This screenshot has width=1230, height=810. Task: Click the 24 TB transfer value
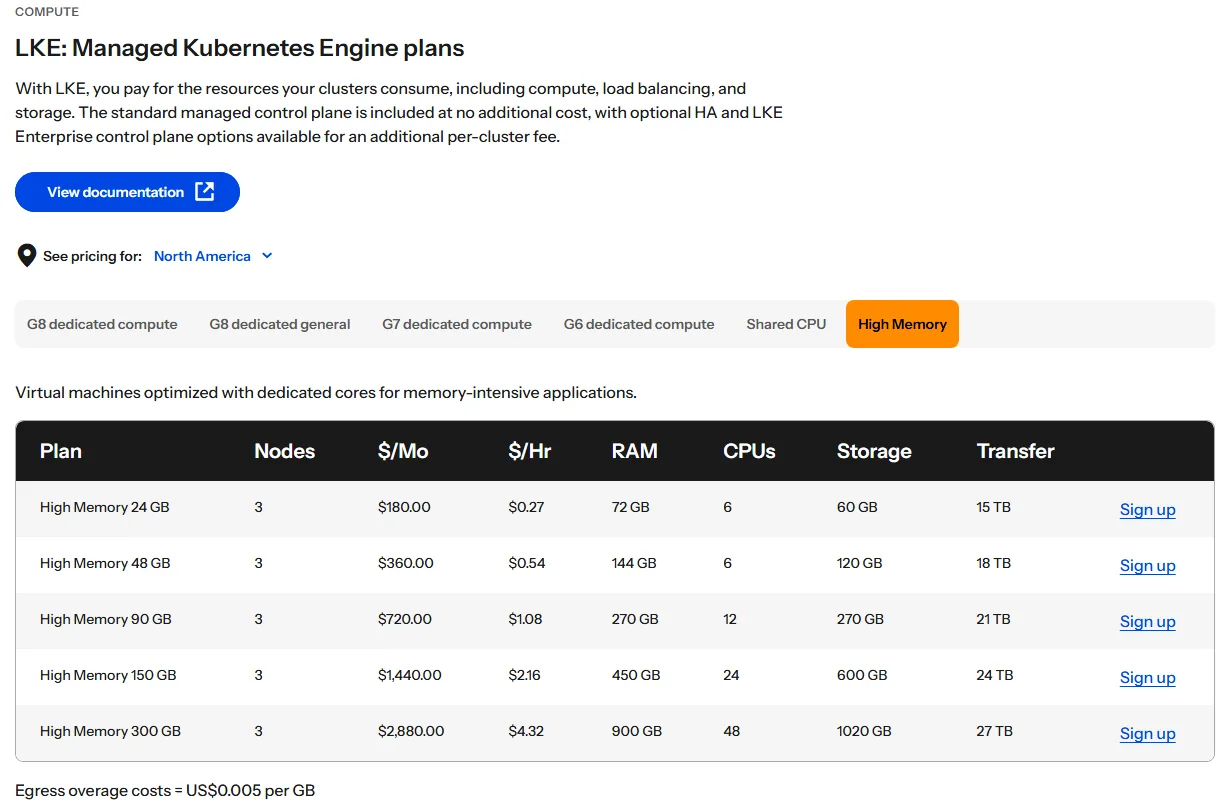(995, 675)
